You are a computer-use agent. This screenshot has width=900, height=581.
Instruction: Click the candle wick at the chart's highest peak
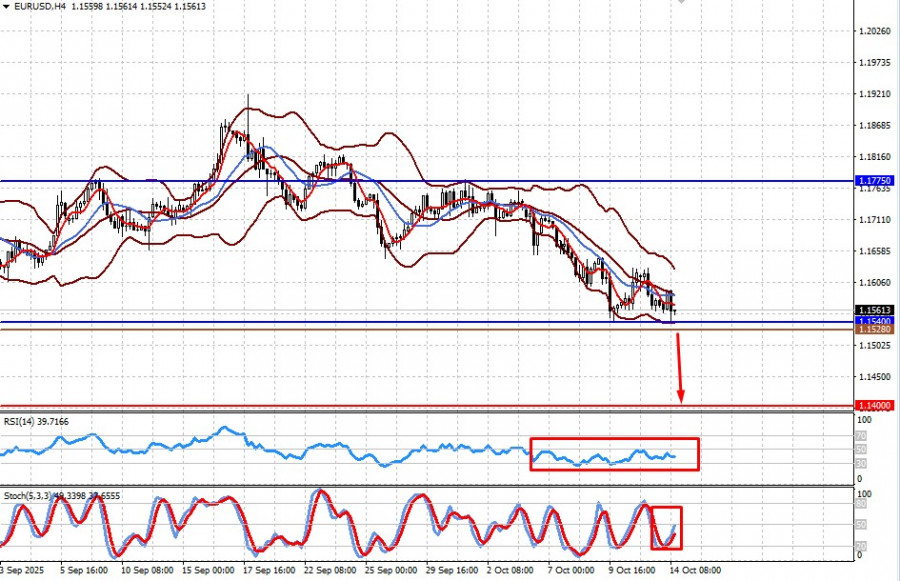coord(247,100)
